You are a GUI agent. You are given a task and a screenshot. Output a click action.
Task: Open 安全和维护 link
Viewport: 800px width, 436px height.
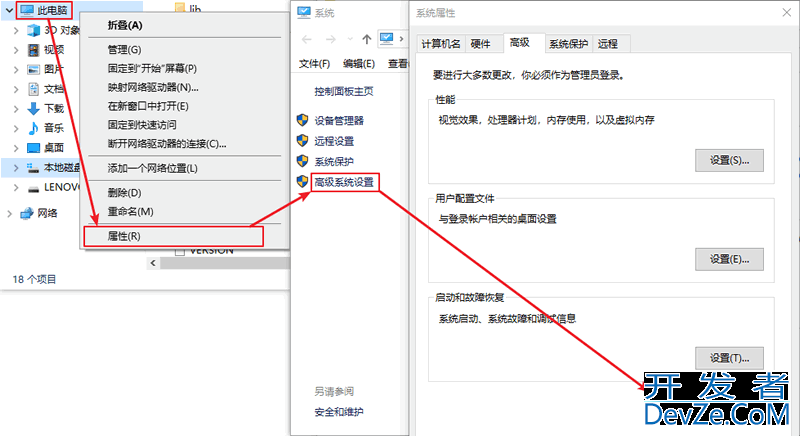339,412
